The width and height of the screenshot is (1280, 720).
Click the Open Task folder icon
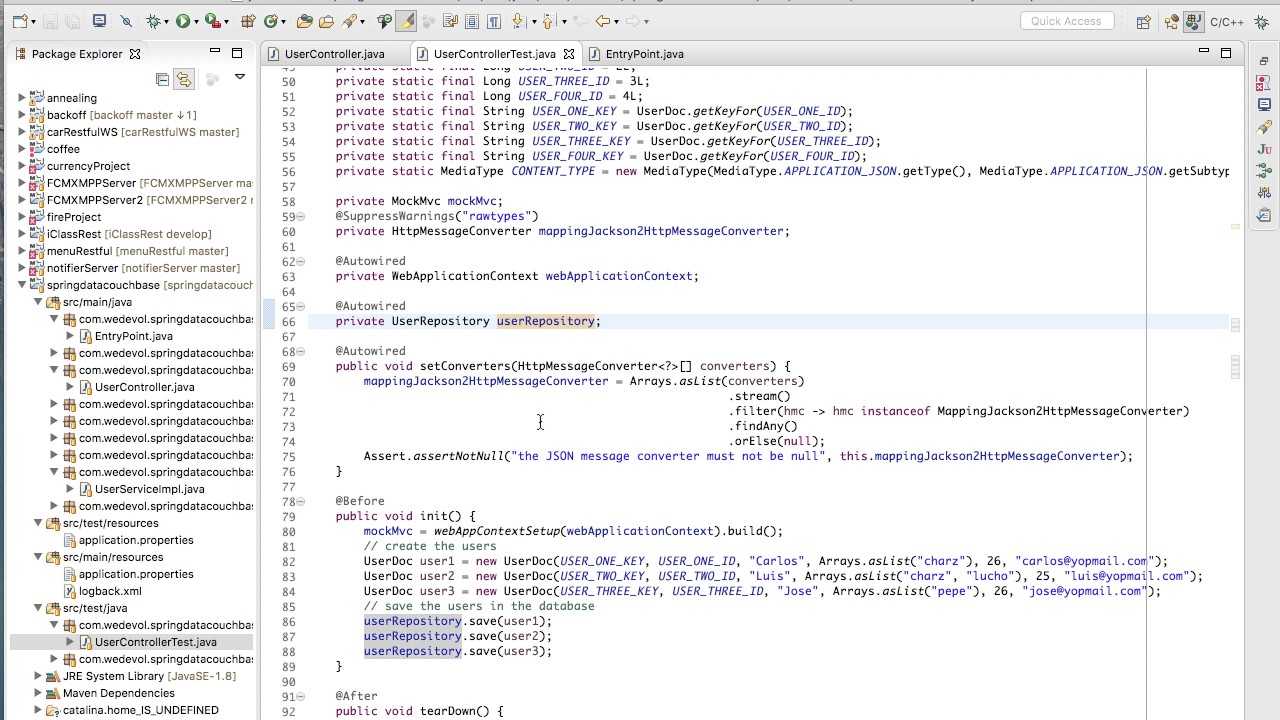pyautogui.click(x=326, y=21)
